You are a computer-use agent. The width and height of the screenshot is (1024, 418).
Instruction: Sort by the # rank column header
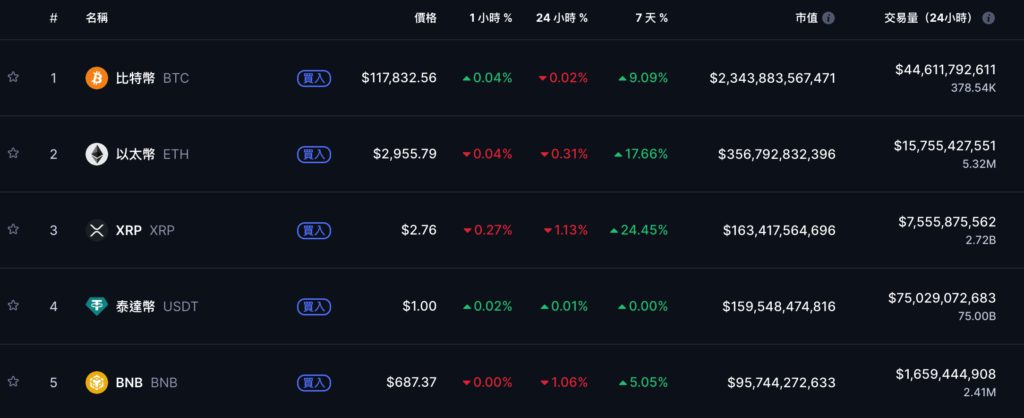[x=53, y=18]
